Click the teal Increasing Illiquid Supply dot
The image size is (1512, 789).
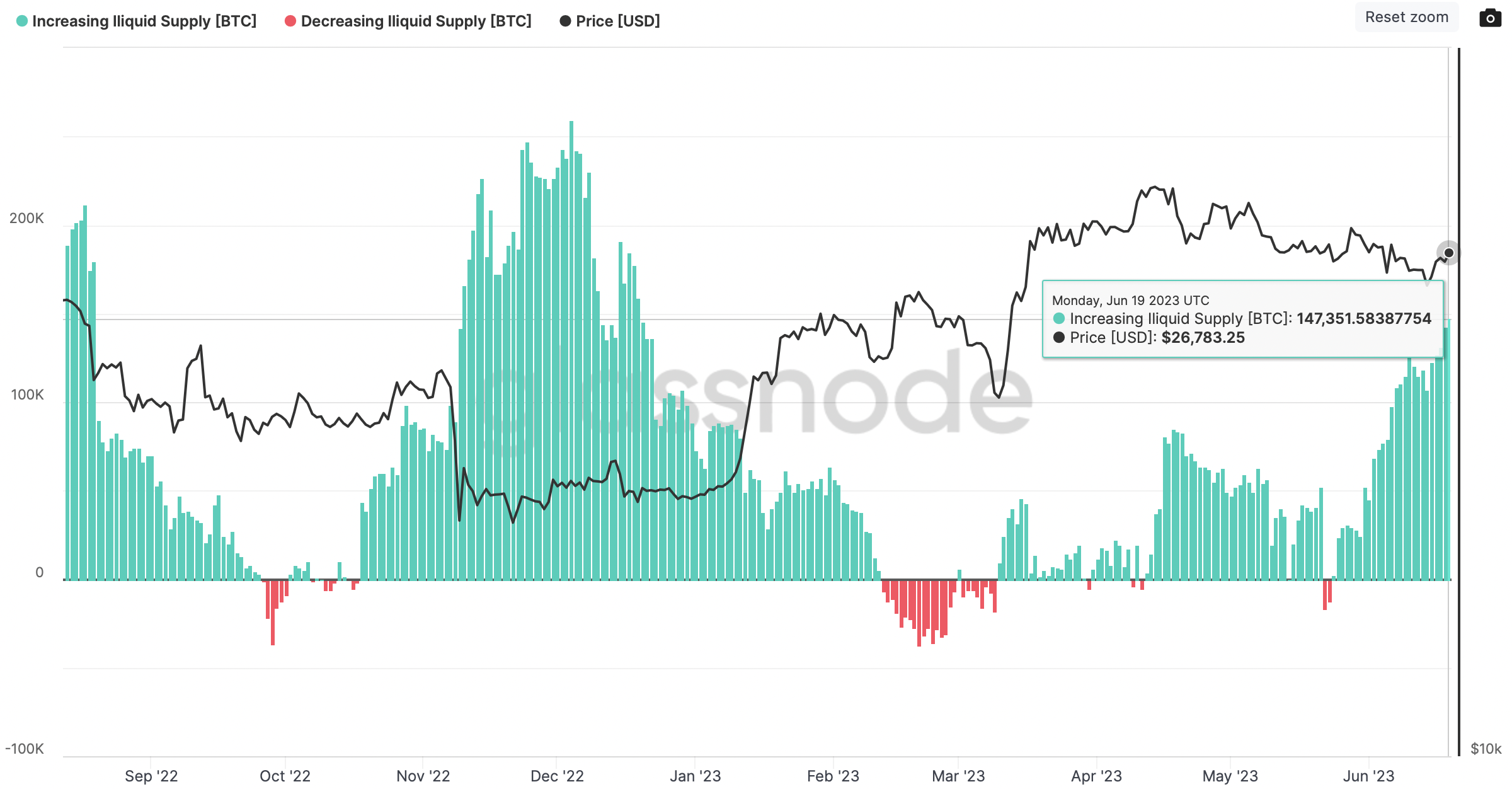(22, 21)
